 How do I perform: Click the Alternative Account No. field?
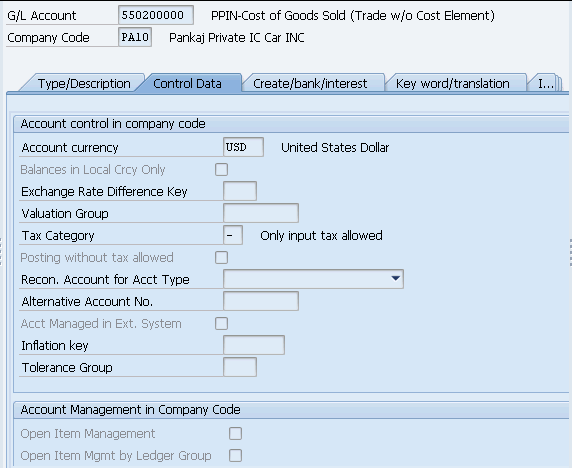click(x=261, y=301)
